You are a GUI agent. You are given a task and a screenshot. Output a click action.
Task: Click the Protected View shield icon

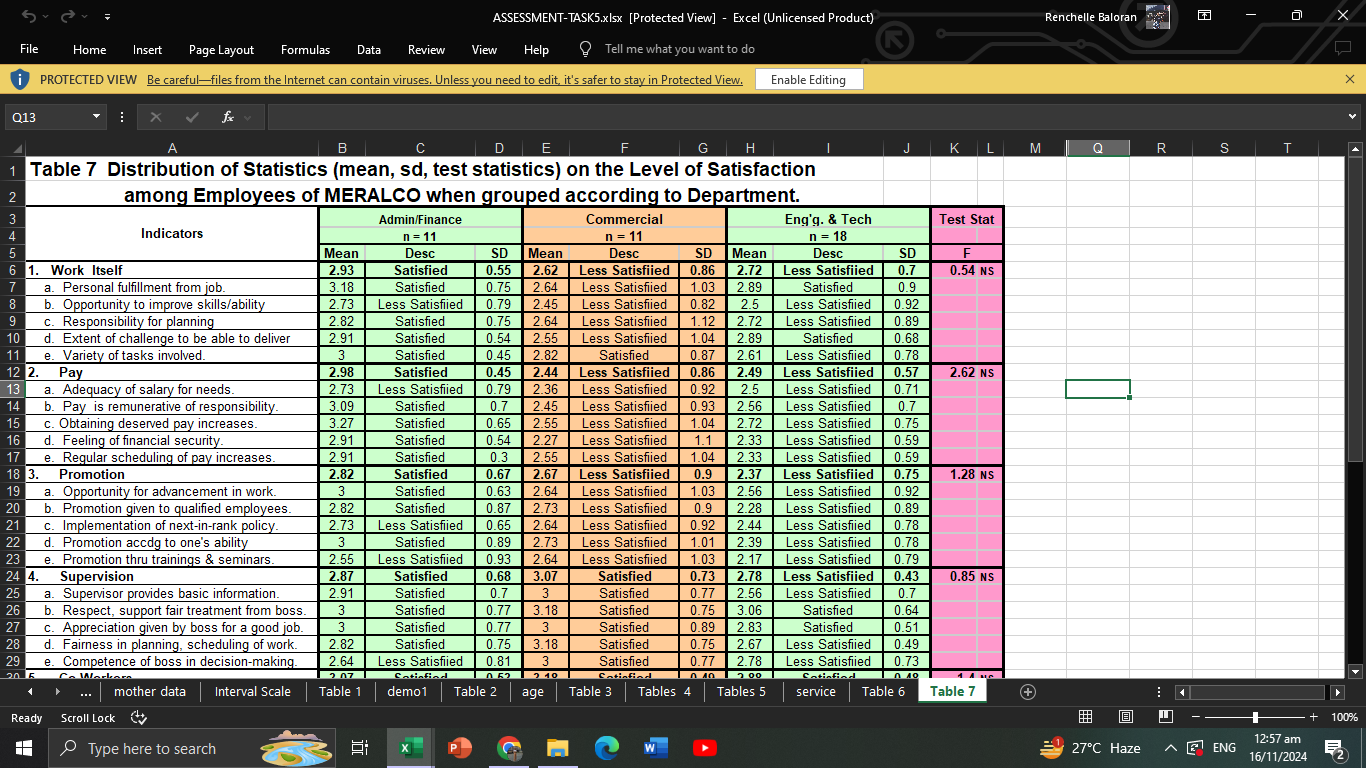pos(20,79)
